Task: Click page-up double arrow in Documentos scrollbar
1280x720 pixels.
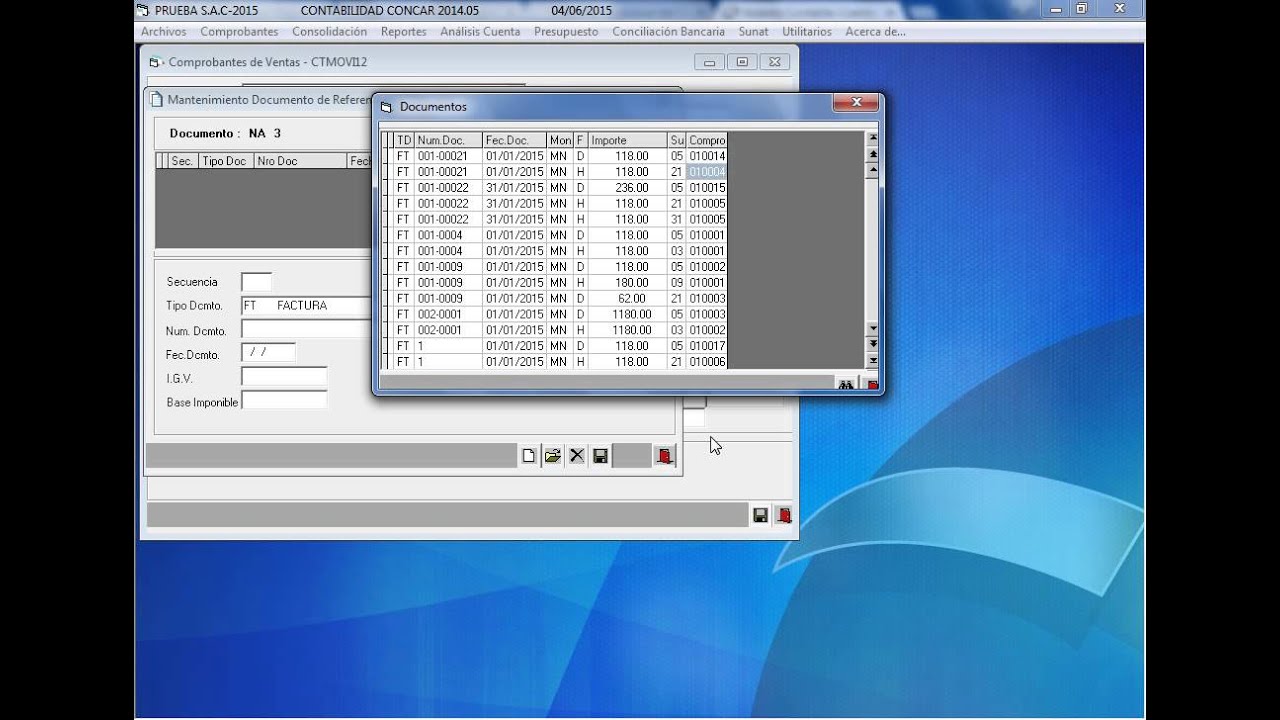Action: coord(872,154)
